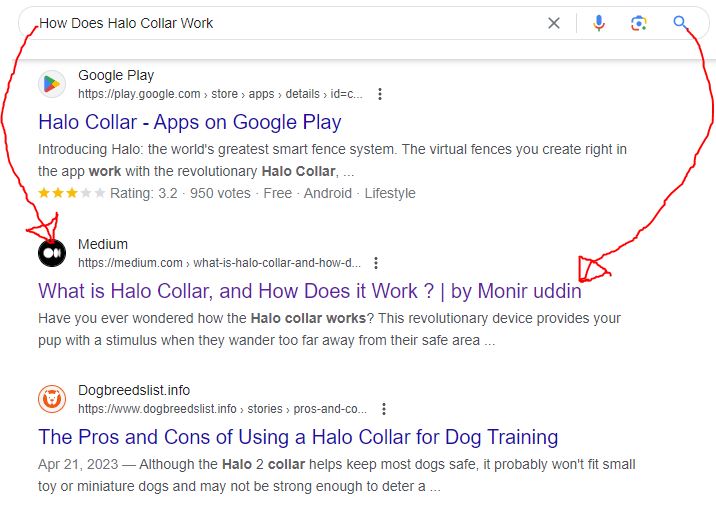The image size is (716, 514).
Task: Open "Pros and Cons of Using a Halo Collar" link
Action: click(x=298, y=437)
